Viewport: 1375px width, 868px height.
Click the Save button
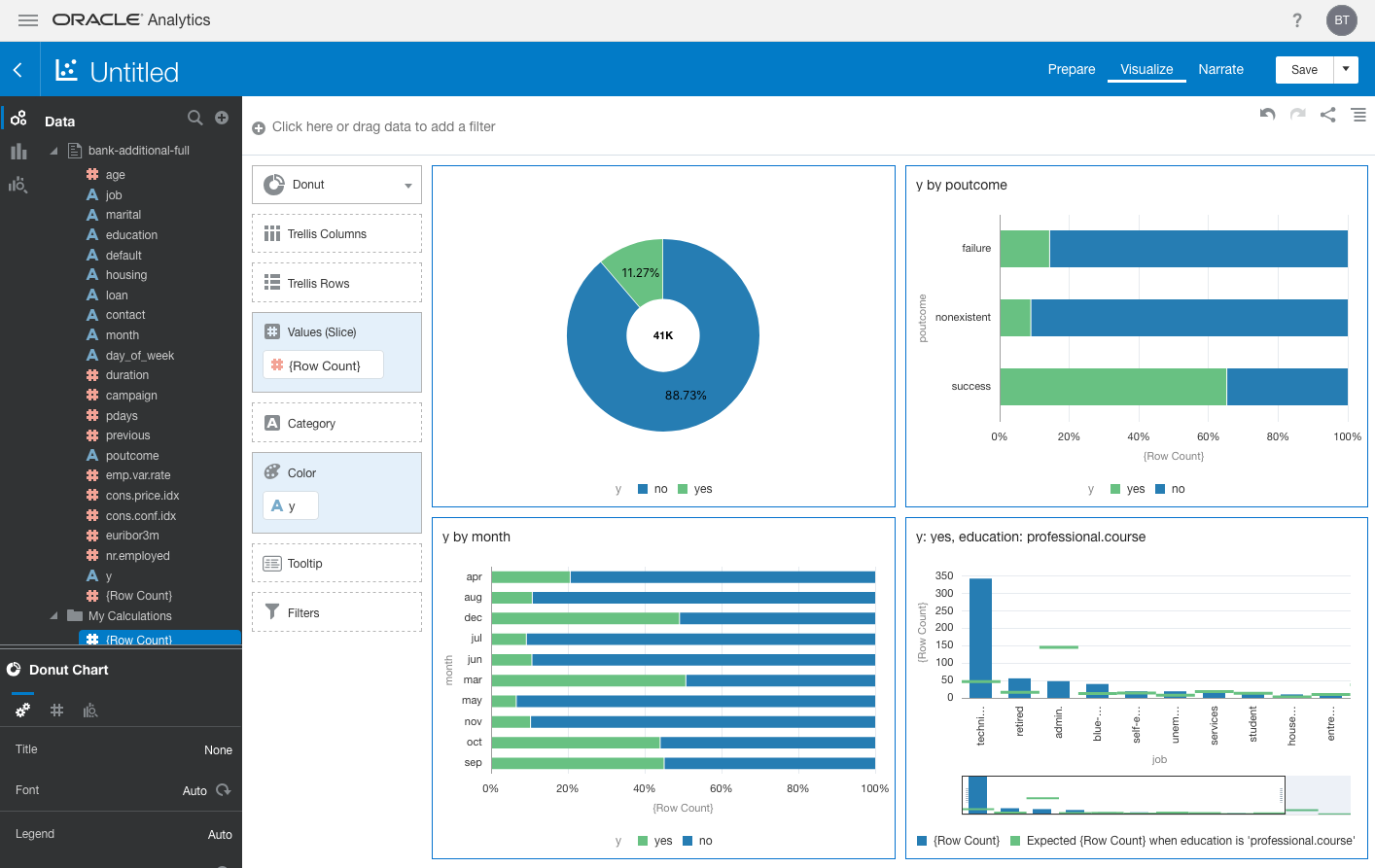tap(1303, 69)
